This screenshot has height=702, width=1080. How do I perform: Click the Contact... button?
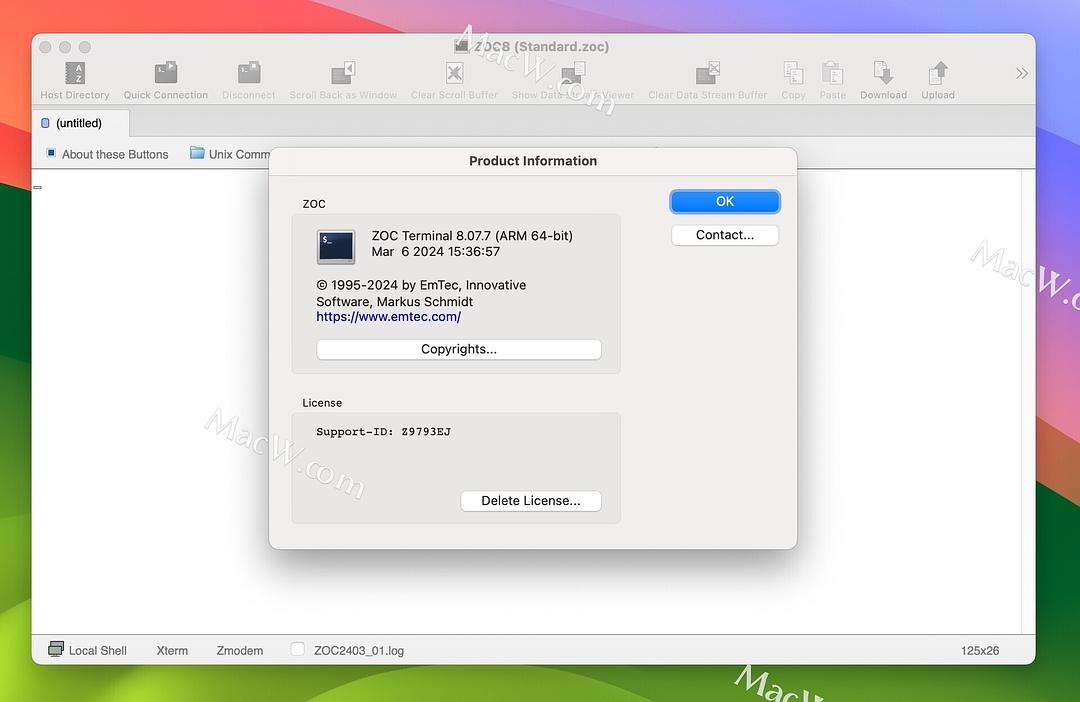click(x=724, y=235)
